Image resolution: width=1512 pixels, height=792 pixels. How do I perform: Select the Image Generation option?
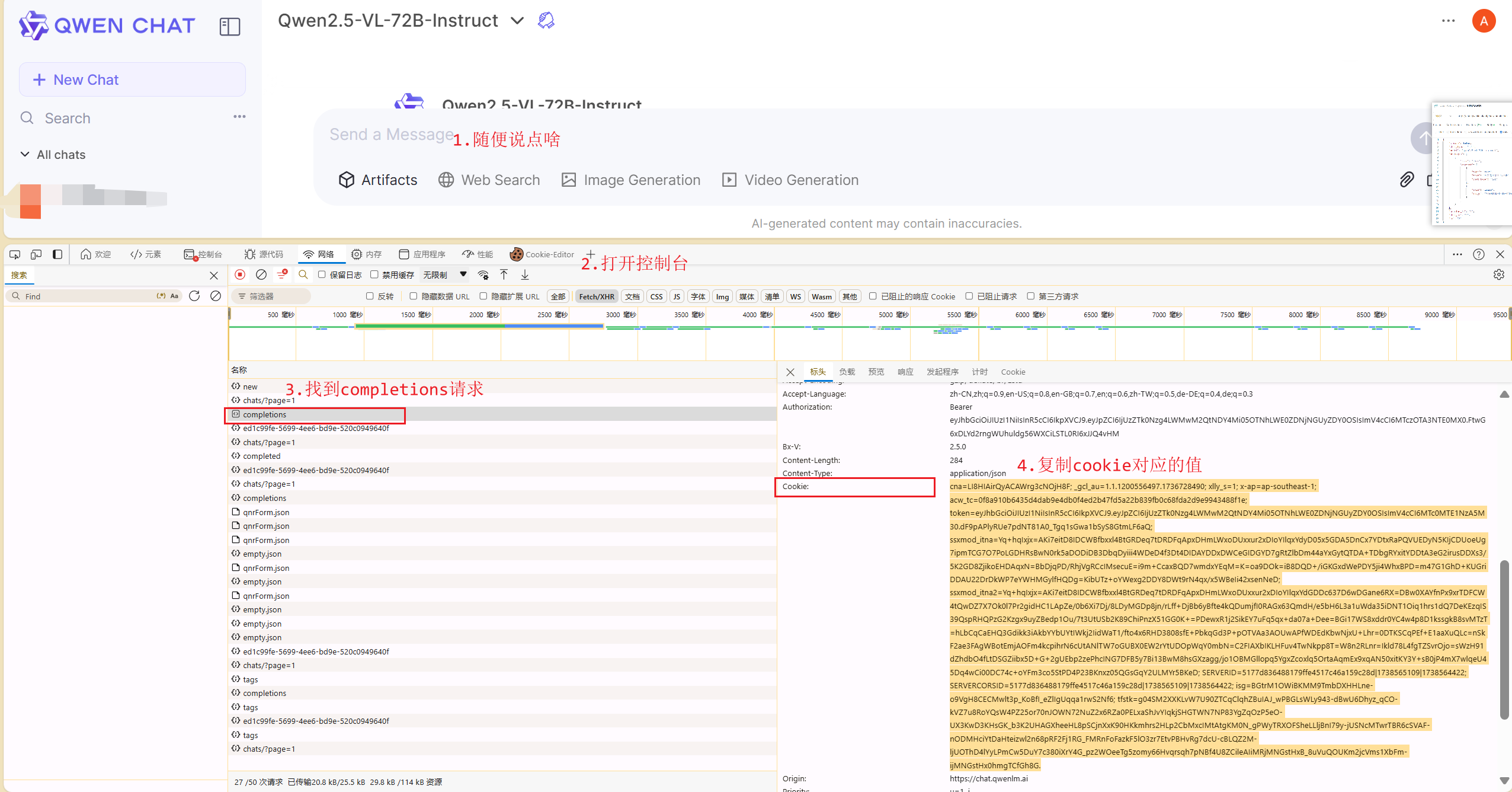[x=631, y=180]
